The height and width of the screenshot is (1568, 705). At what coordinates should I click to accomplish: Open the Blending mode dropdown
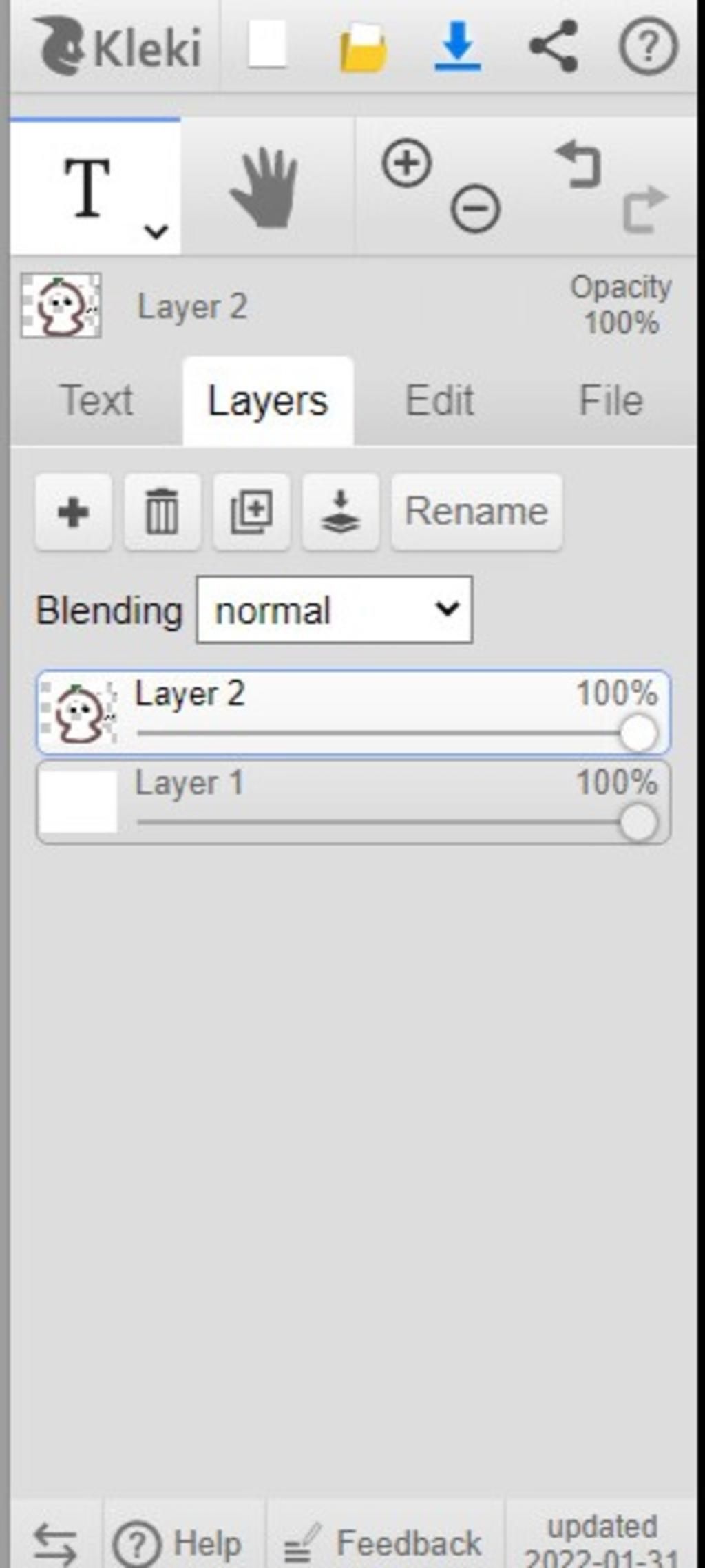pos(335,610)
